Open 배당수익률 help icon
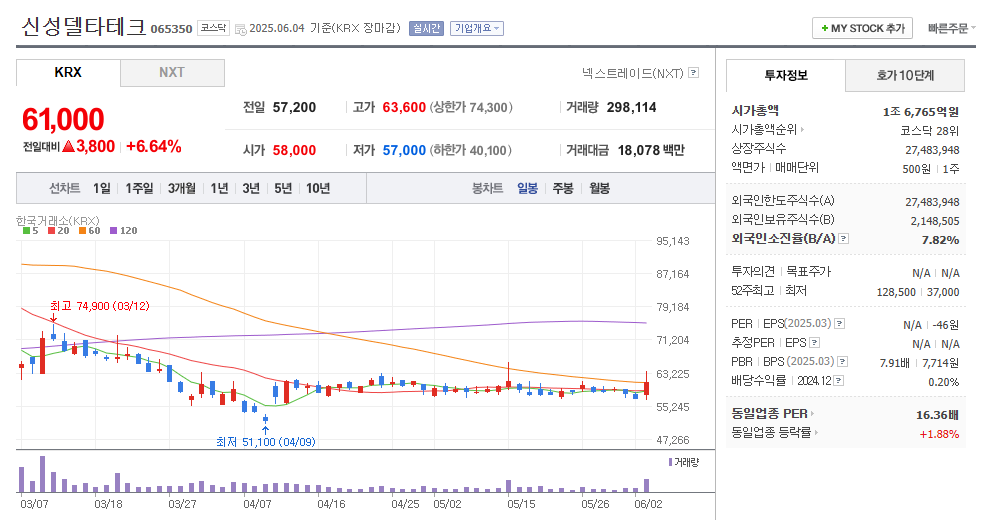Viewport: 1002px width, 520px height. [838, 381]
